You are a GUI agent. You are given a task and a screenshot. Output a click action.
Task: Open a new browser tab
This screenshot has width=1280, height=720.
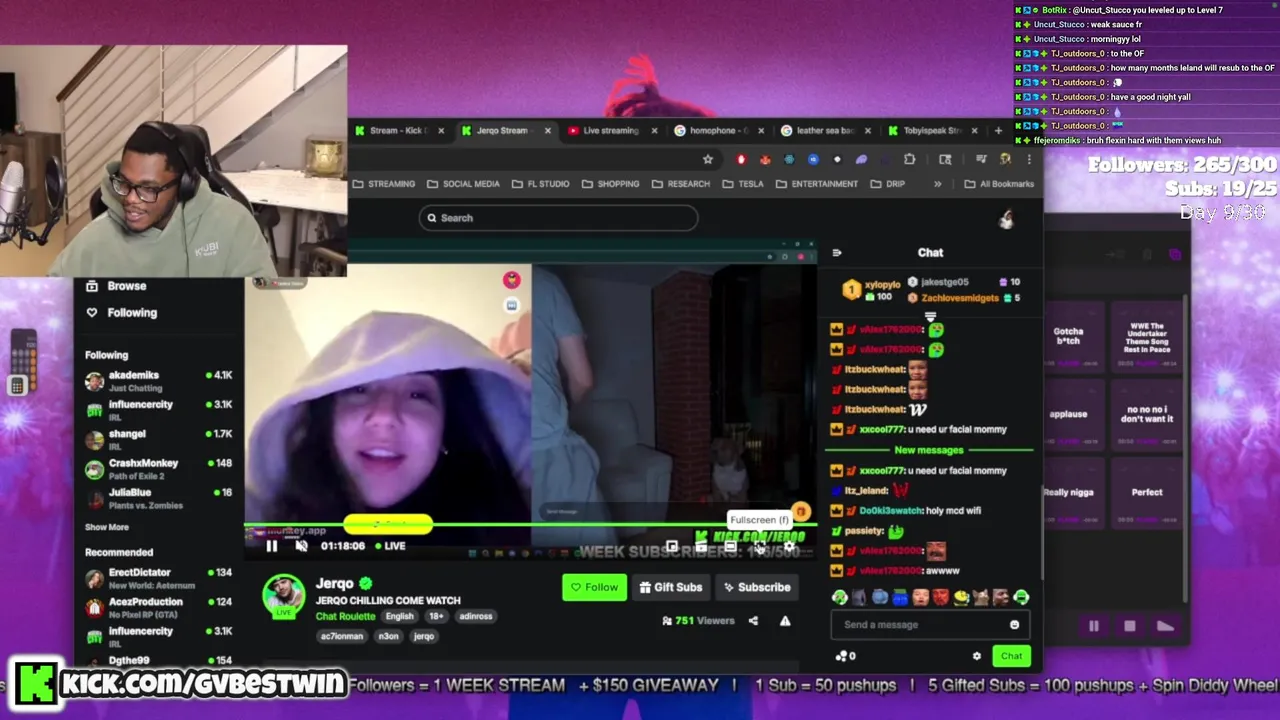(998, 131)
